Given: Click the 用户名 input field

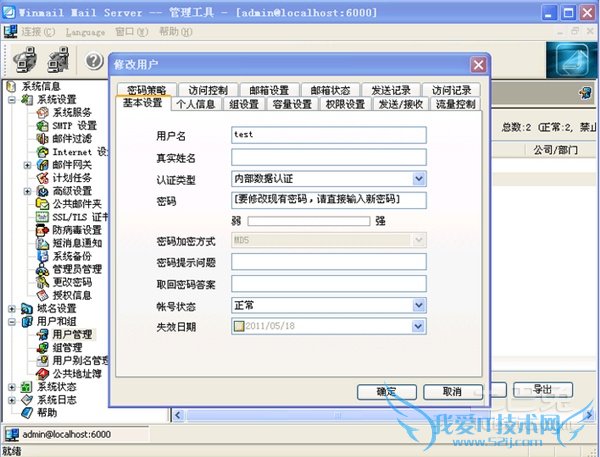Looking at the screenshot, I should (329, 135).
